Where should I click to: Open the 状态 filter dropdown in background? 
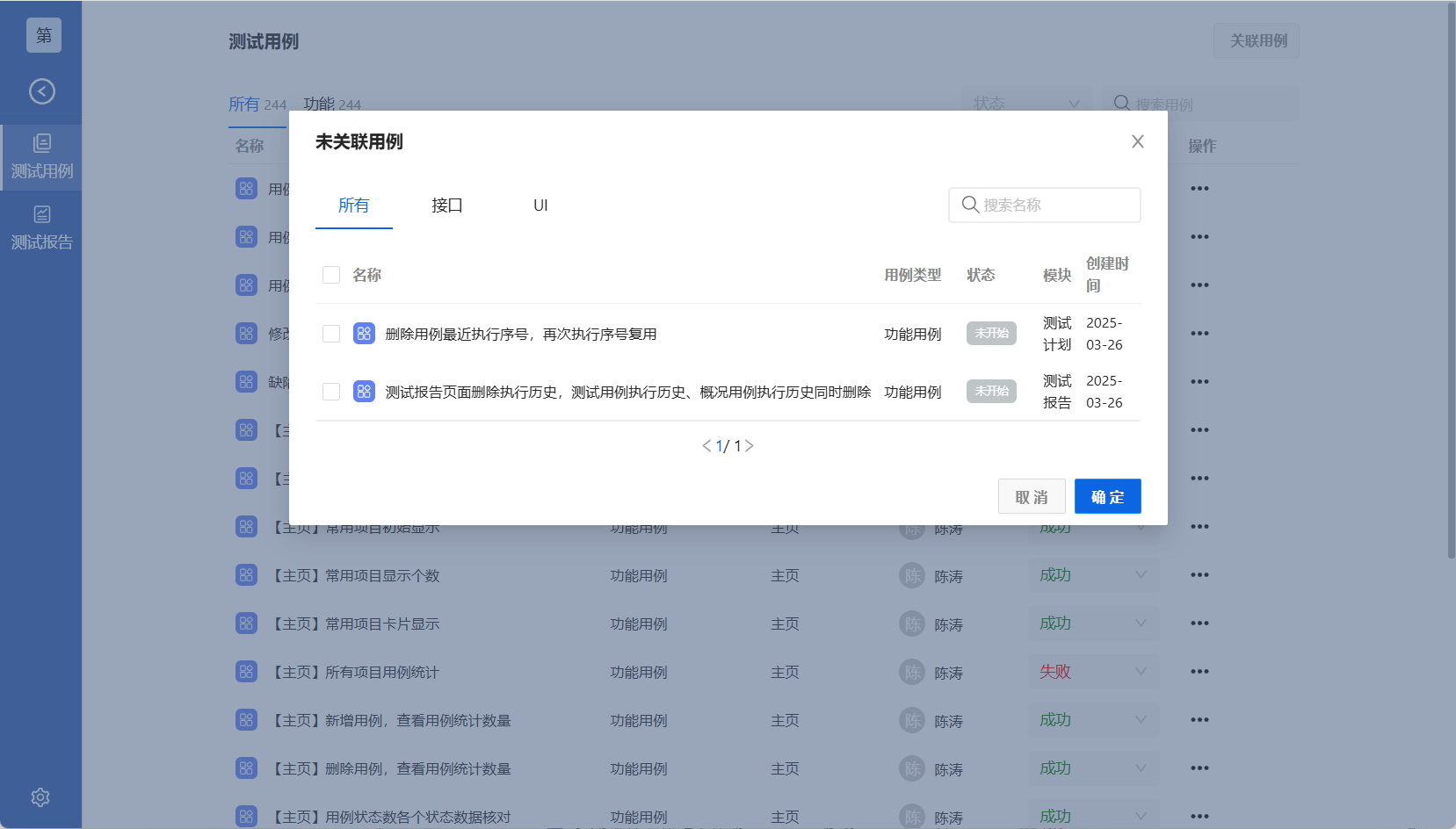point(1026,104)
